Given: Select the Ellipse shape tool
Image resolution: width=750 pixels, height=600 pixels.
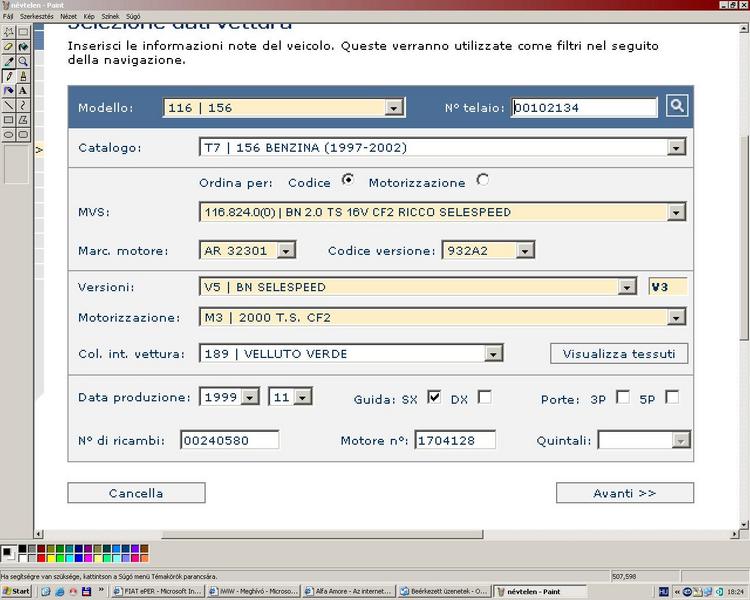Looking at the screenshot, I should tap(9, 134).
